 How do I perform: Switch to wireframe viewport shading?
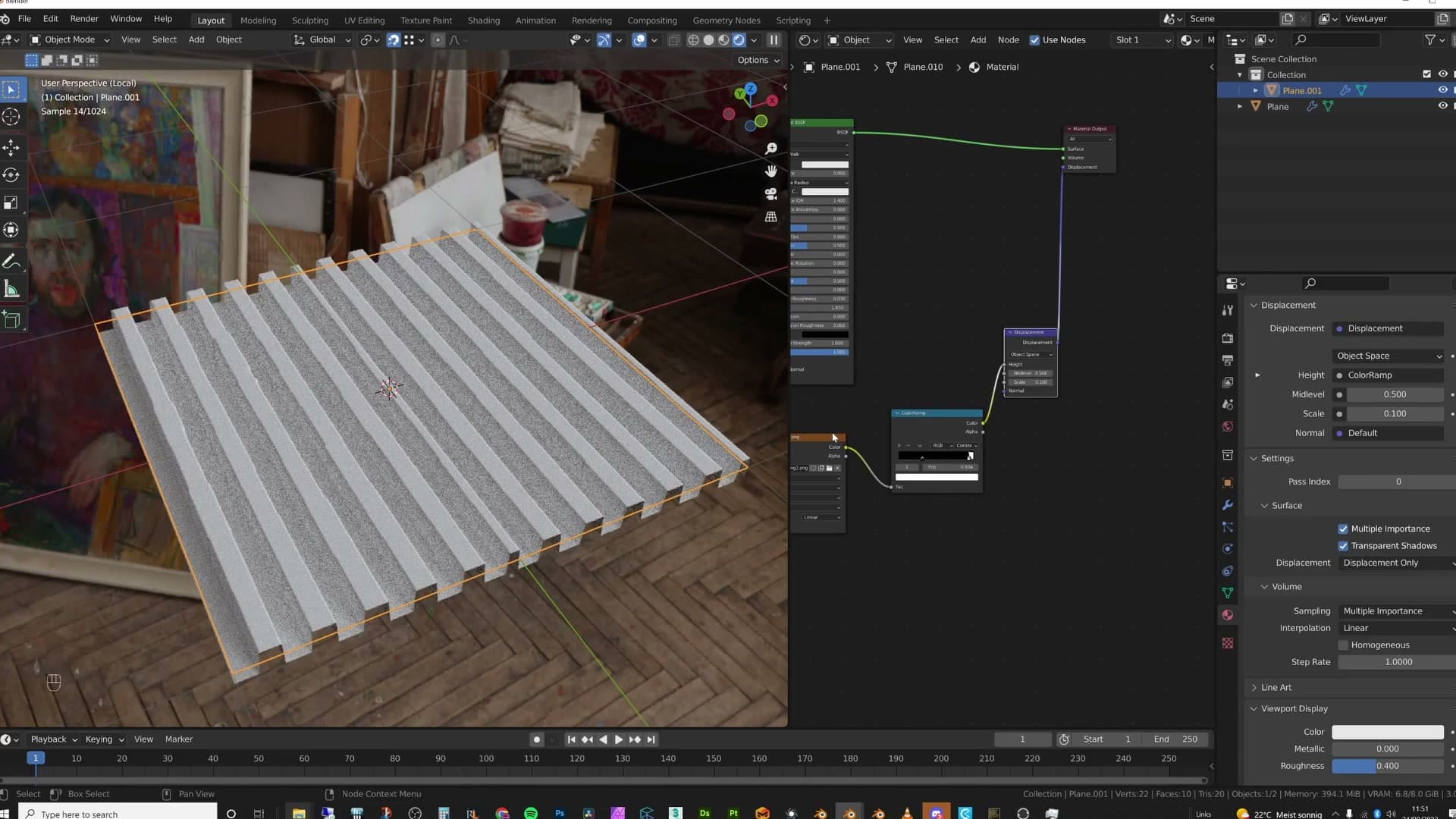[x=693, y=40]
